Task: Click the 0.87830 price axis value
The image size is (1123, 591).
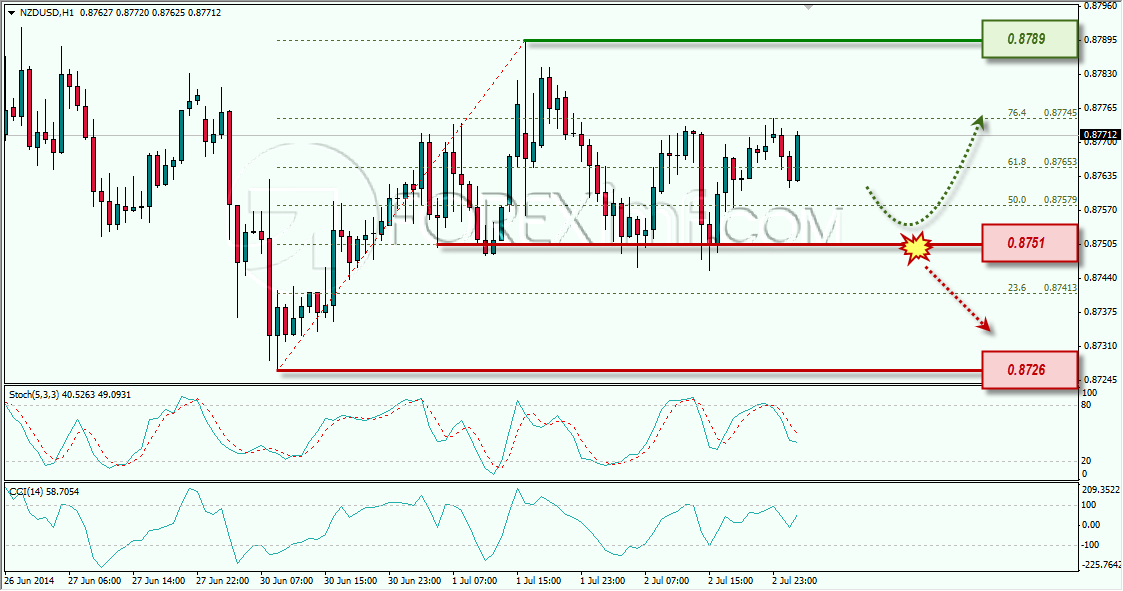Action: tap(1101, 74)
